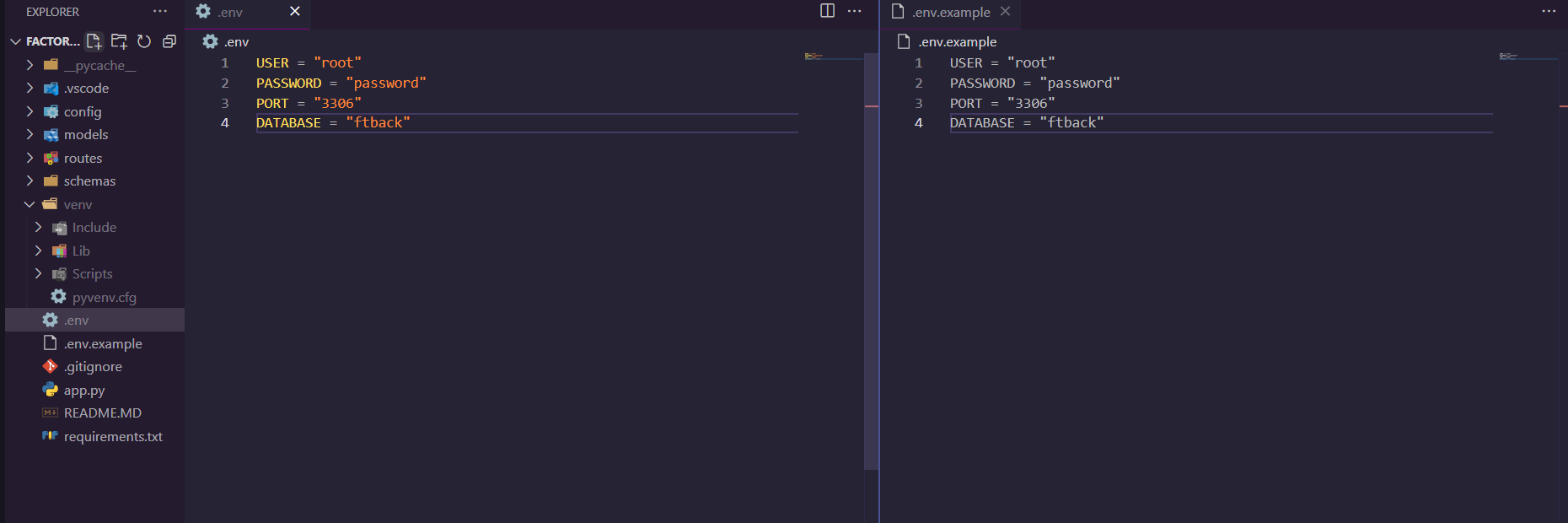The height and width of the screenshot is (523, 1568).
Task: Expand the Lib folder chevron
Action: point(38,251)
